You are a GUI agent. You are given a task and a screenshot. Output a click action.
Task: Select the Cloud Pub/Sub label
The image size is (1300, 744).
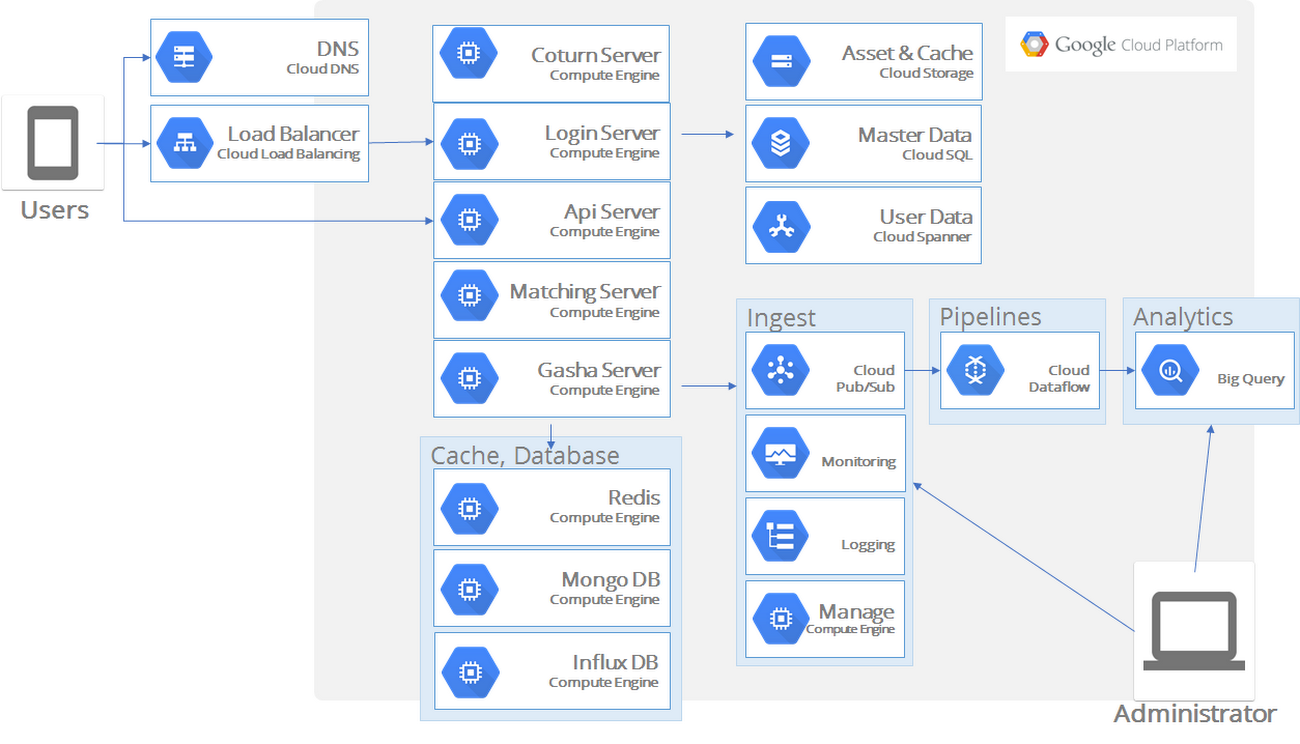[866, 378]
